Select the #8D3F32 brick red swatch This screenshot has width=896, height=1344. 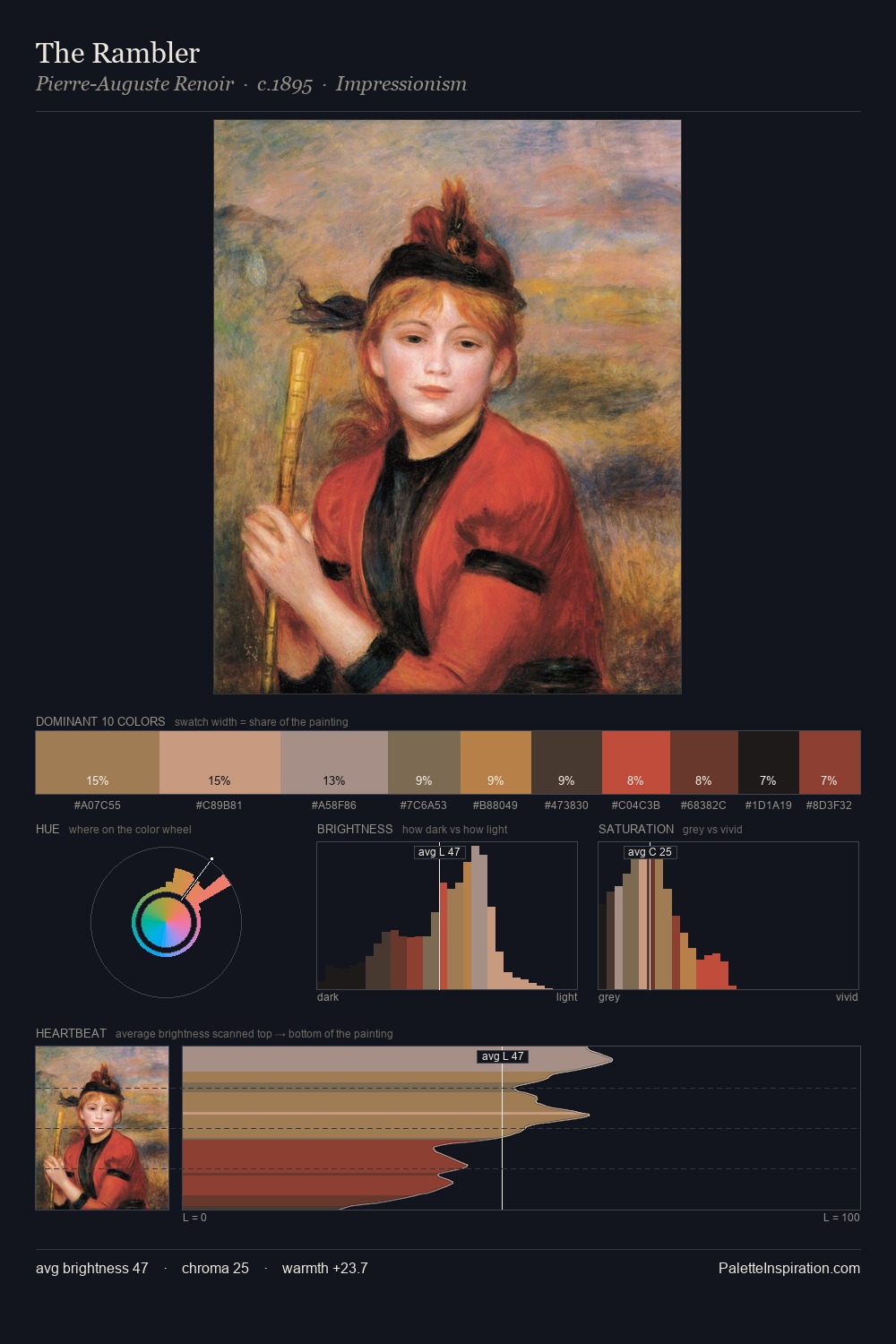830,762
